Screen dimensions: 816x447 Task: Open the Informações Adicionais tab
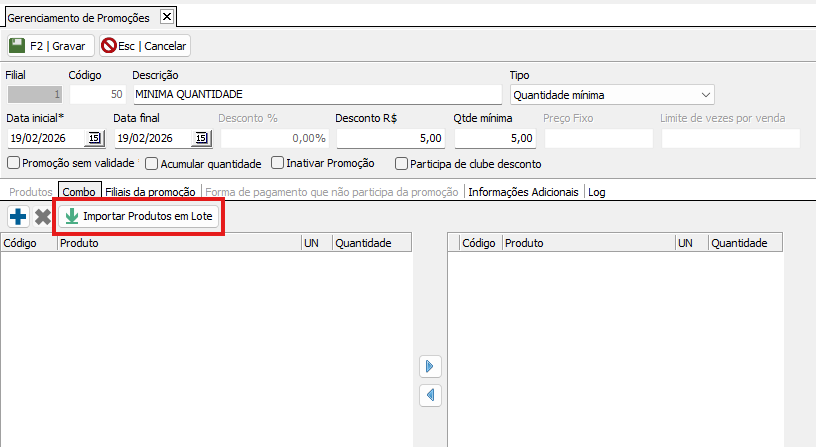pyautogui.click(x=523, y=191)
